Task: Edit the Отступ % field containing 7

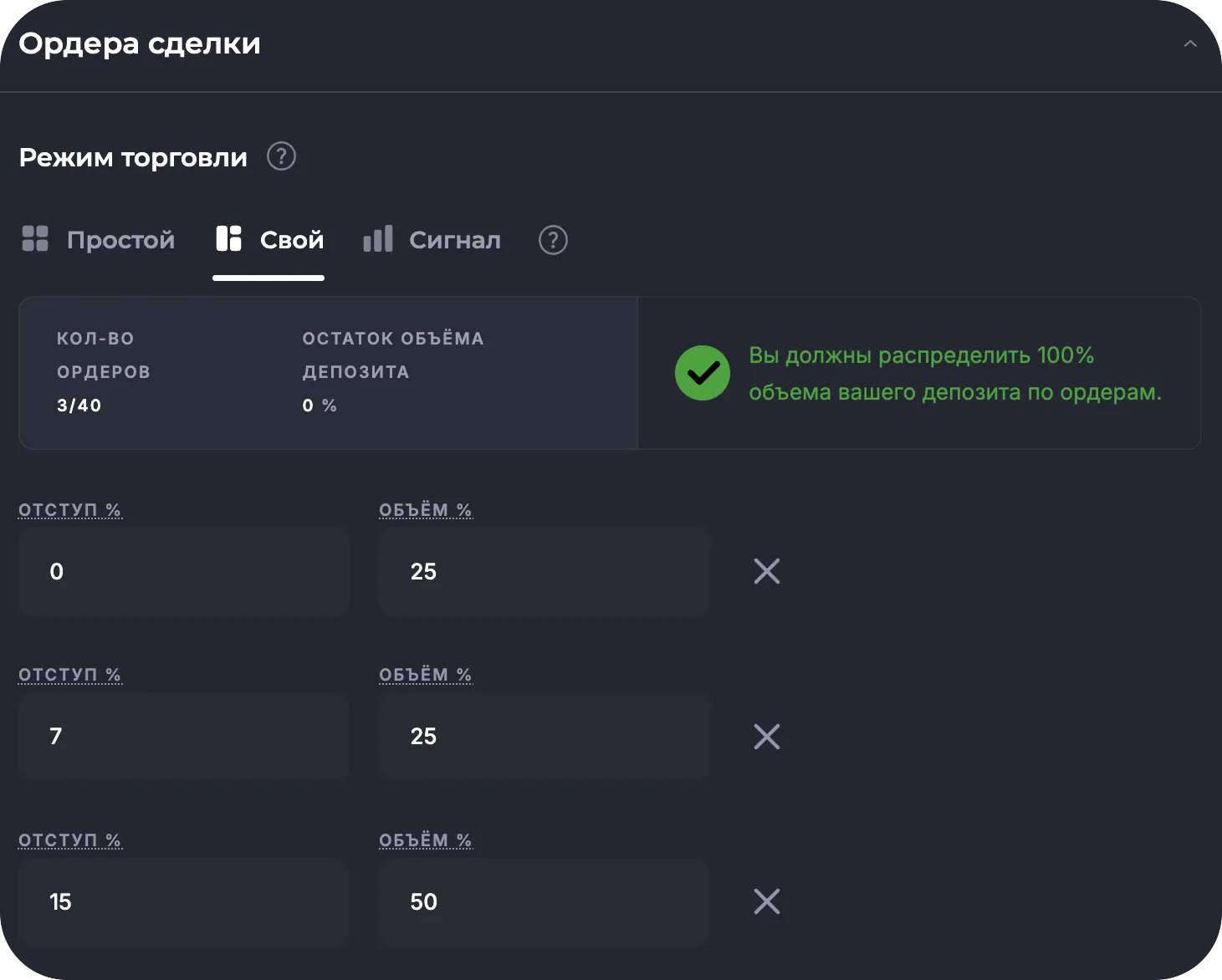Action: 183,737
